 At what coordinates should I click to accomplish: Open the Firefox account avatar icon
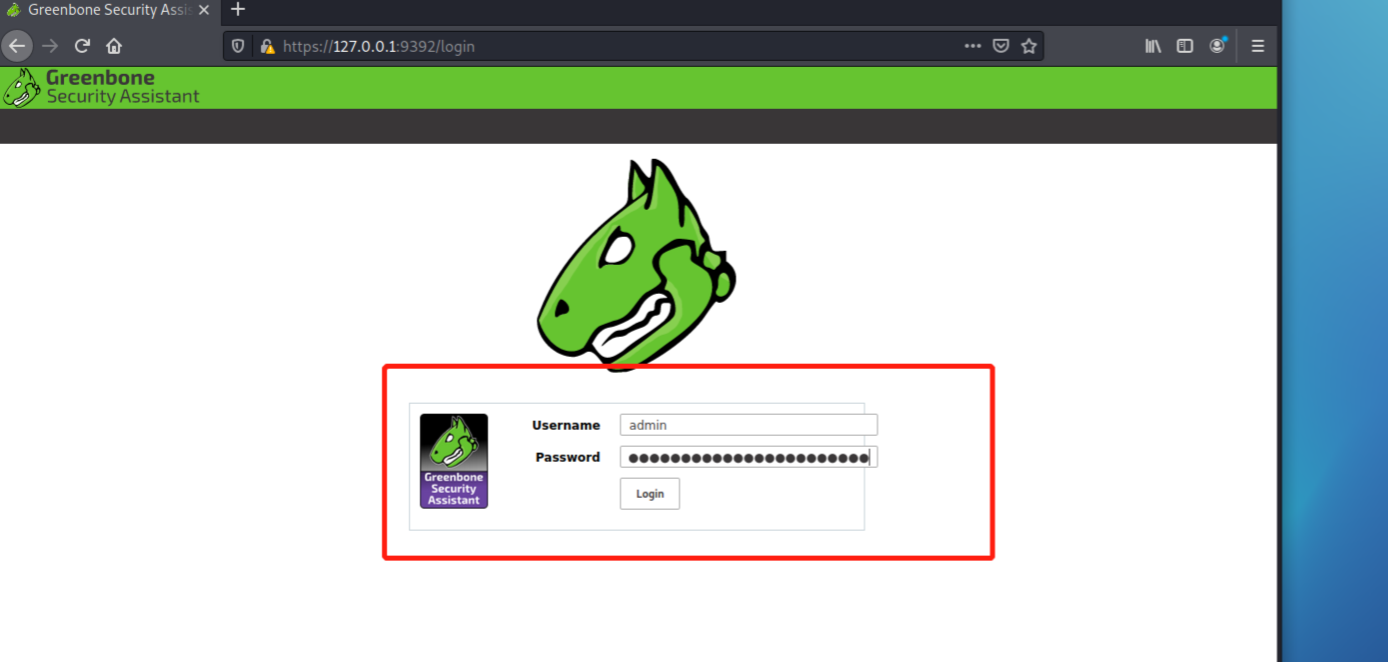tap(1217, 46)
